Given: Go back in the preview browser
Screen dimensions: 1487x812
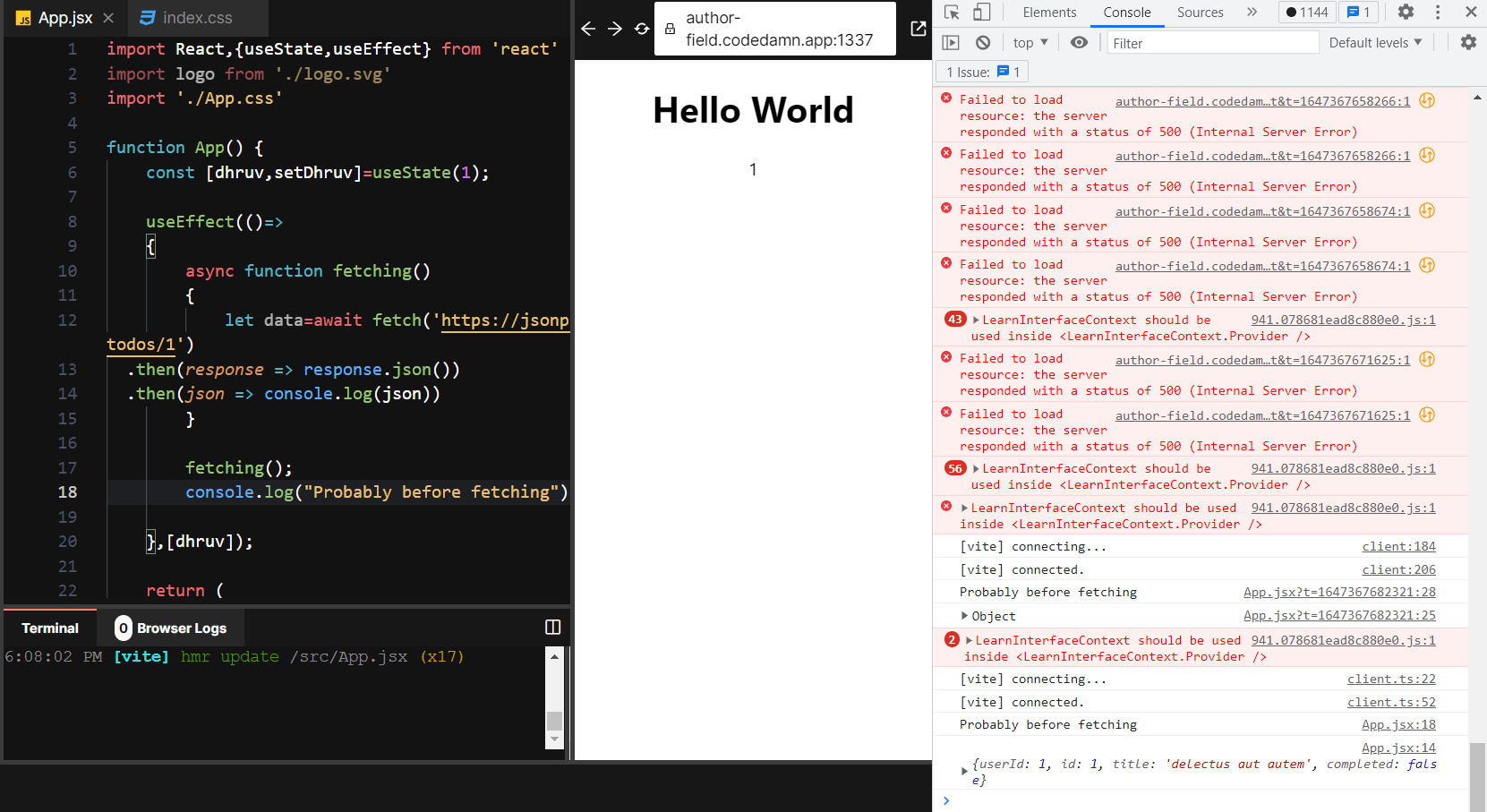Looking at the screenshot, I should 588,29.
